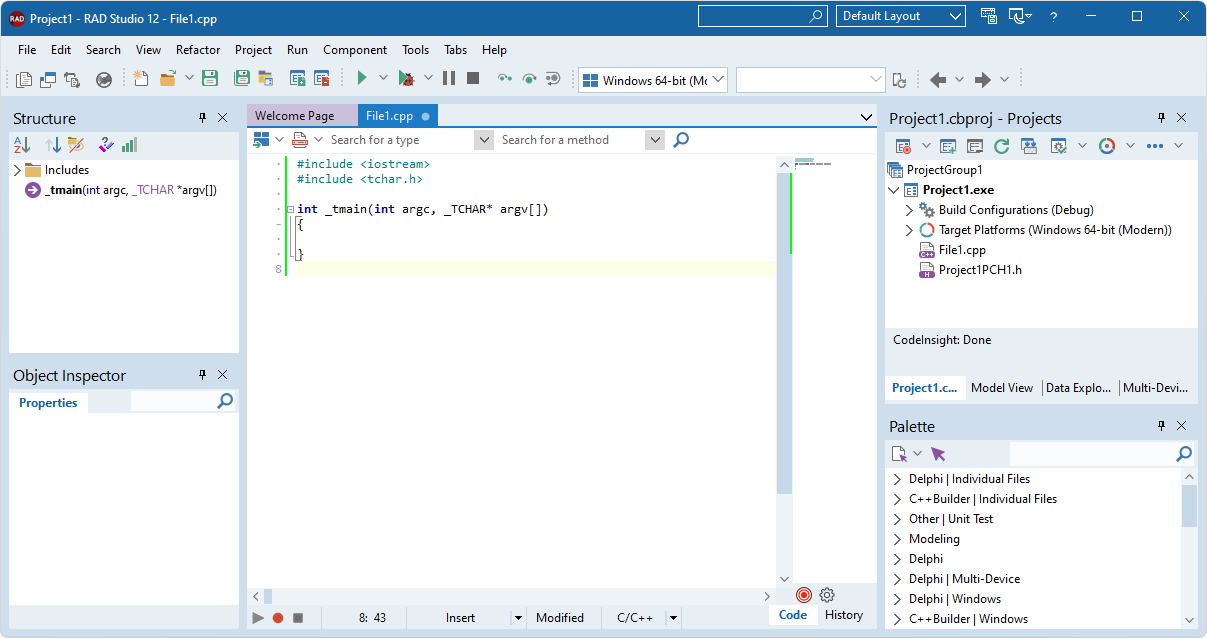Switch to the History view
1207x638 pixels.
(x=845, y=614)
